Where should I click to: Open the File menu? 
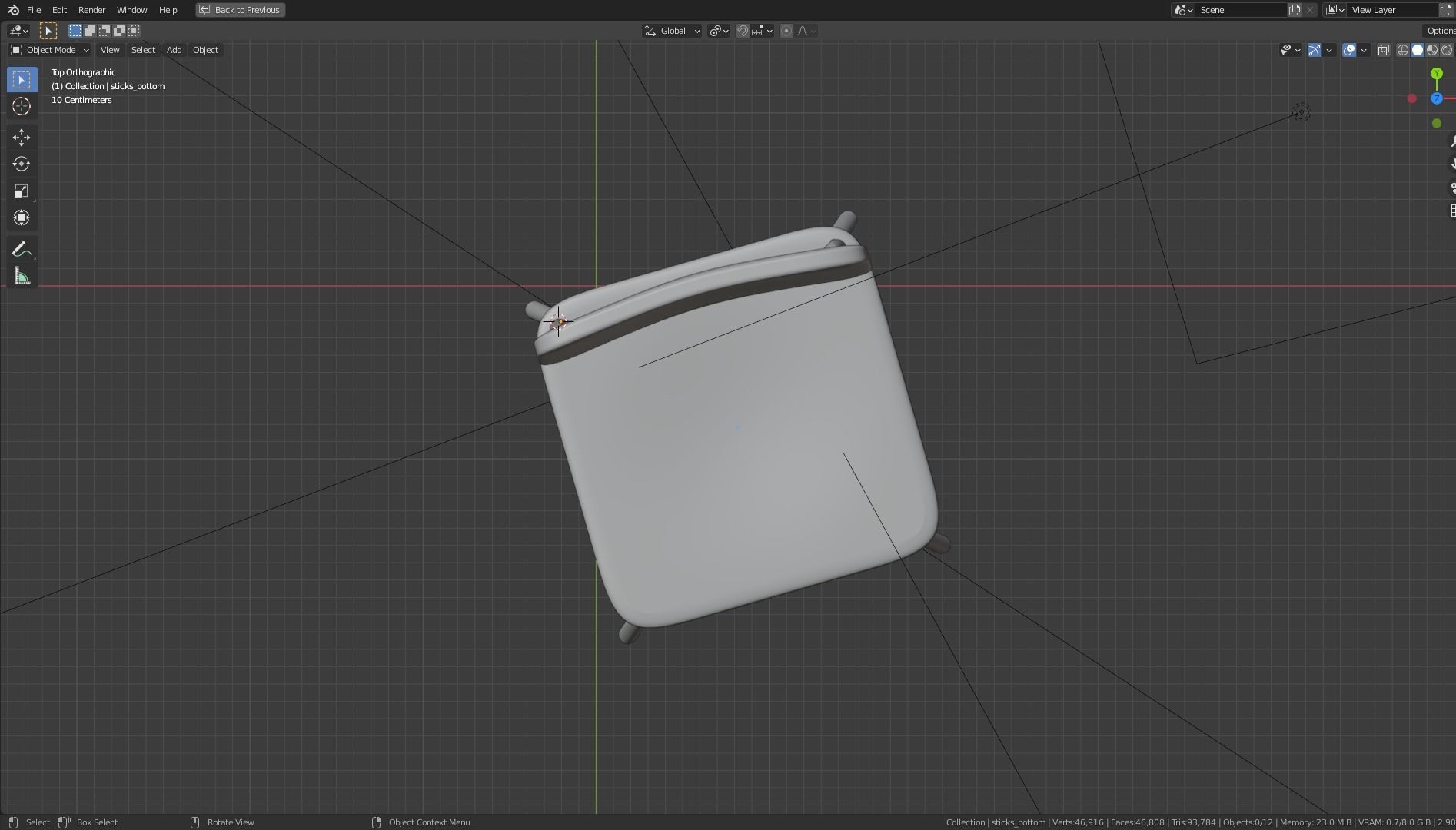[x=34, y=10]
